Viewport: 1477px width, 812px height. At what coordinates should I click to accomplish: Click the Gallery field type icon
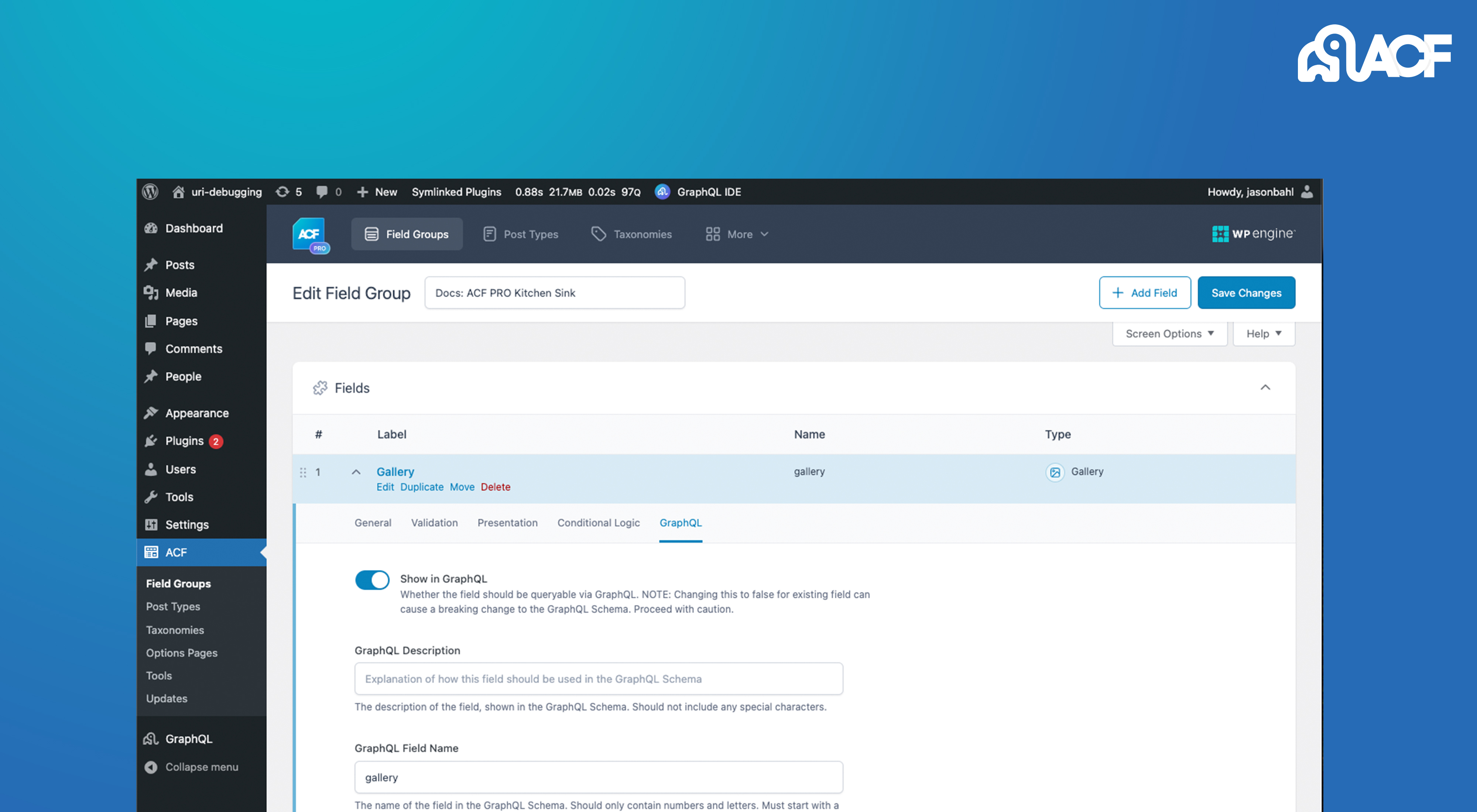point(1055,471)
